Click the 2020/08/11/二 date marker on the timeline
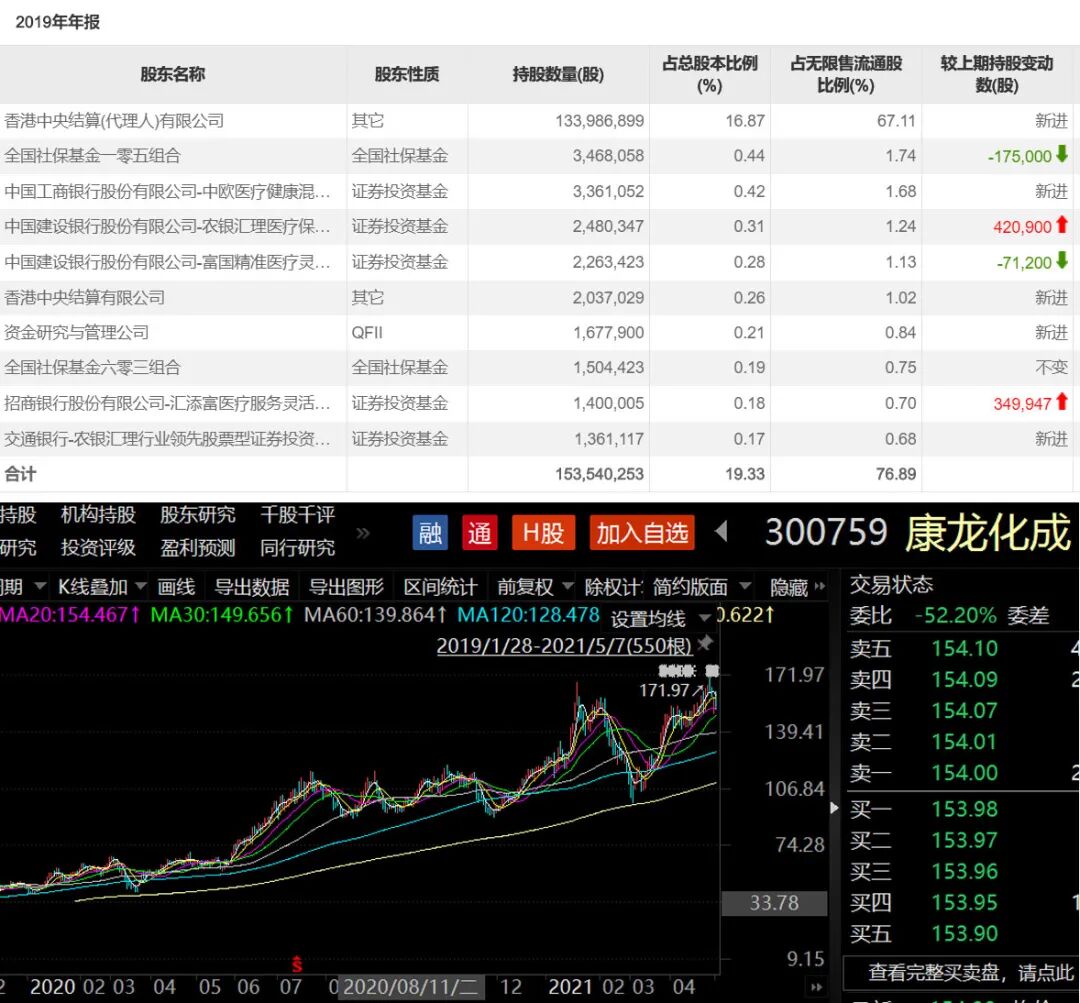The width and height of the screenshot is (1080, 1003). tap(411, 986)
